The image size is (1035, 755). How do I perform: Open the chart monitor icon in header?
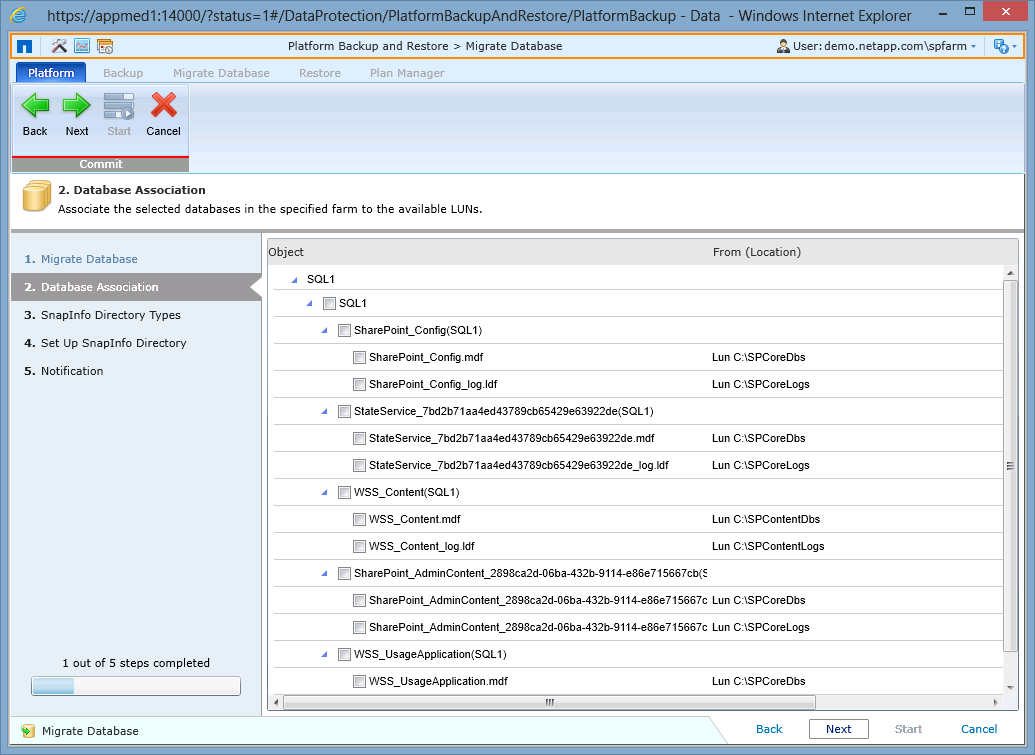(82, 46)
